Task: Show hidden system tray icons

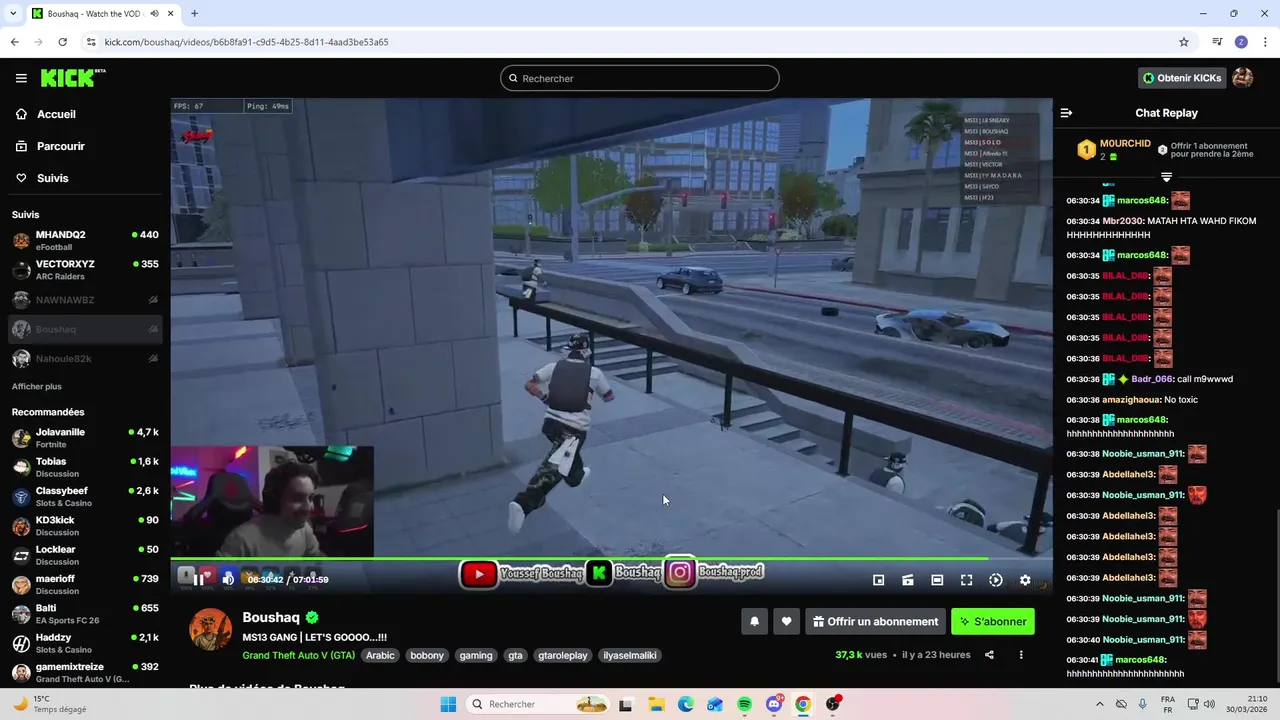Action: point(1100,704)
